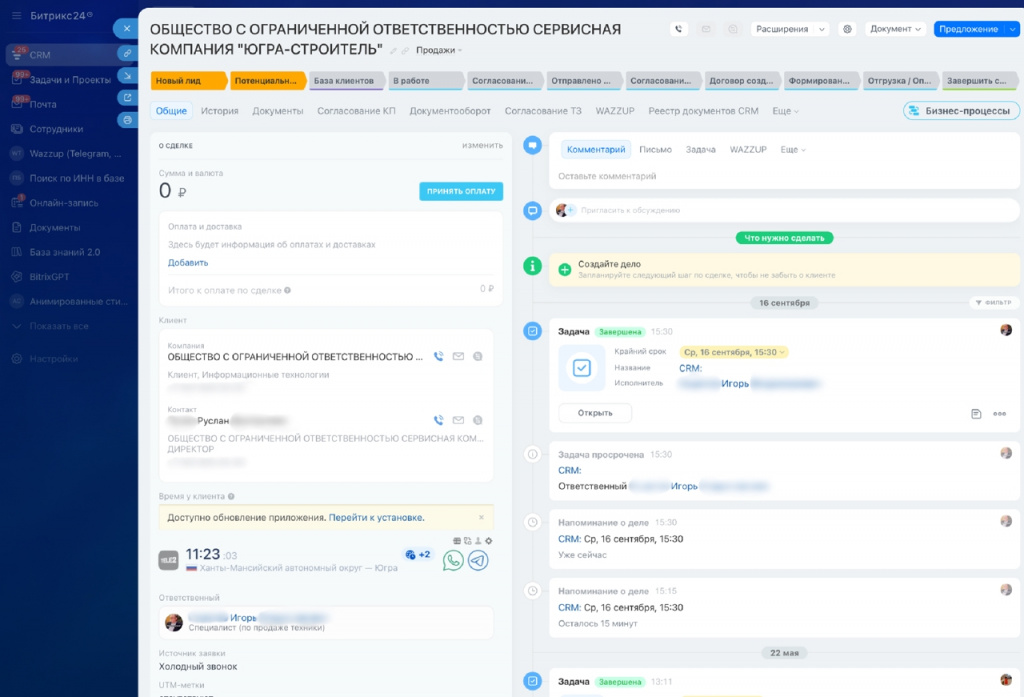
Task: Follow Перейти к установке link
Action: [x=376, y=517]
